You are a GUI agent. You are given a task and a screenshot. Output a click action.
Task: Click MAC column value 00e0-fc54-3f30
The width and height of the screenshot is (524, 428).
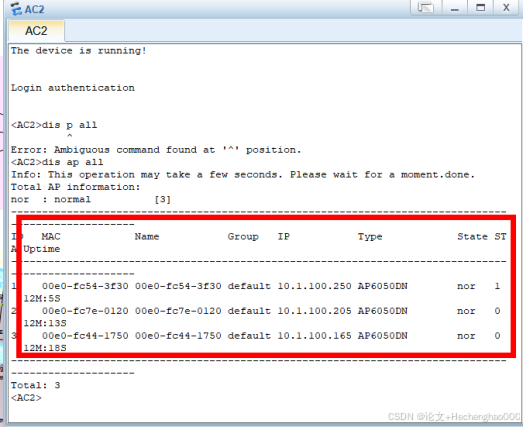coord(85,286)
